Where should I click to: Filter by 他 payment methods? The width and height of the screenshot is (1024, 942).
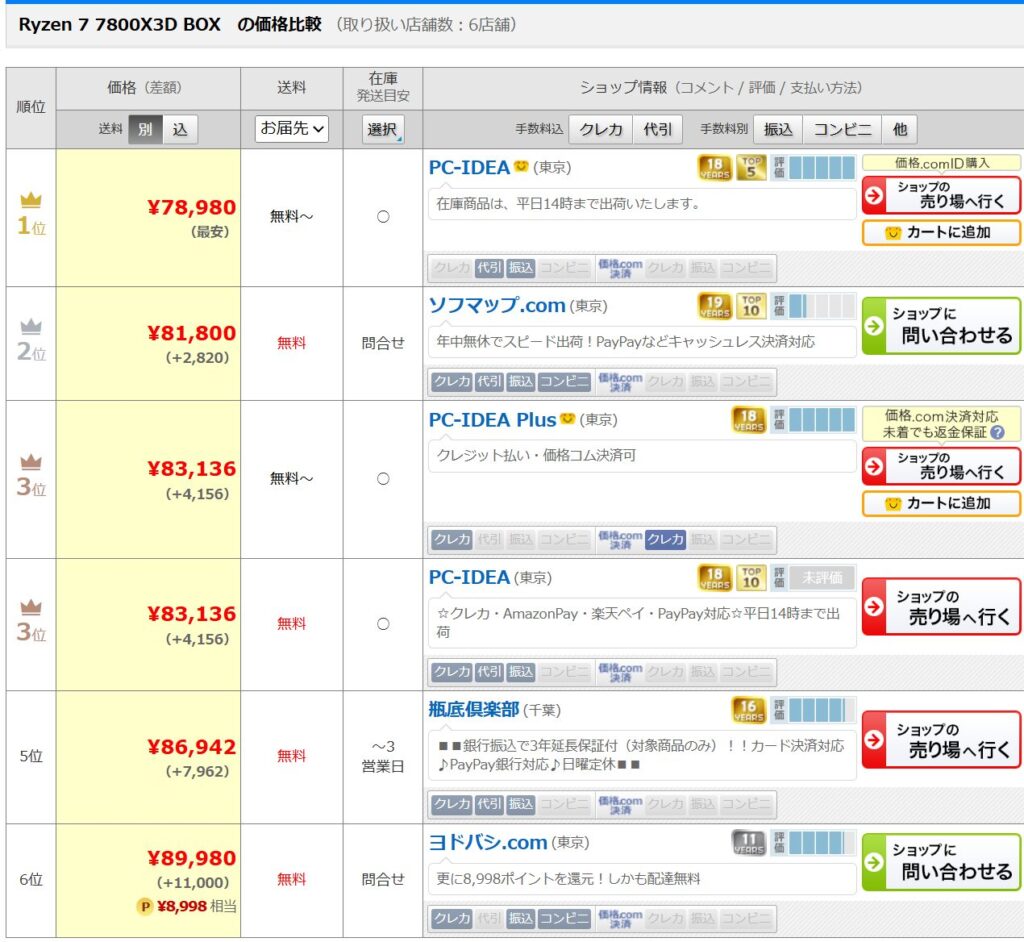[900, 129]
